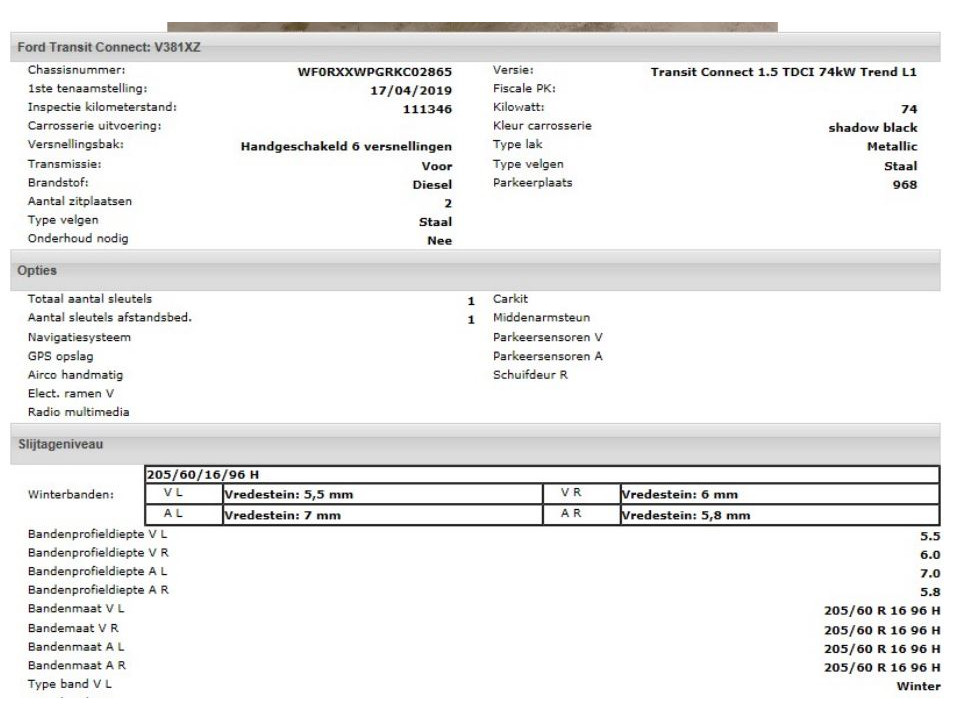Click chassis number 'WF0RXXWPGRKC02865'

374,72
